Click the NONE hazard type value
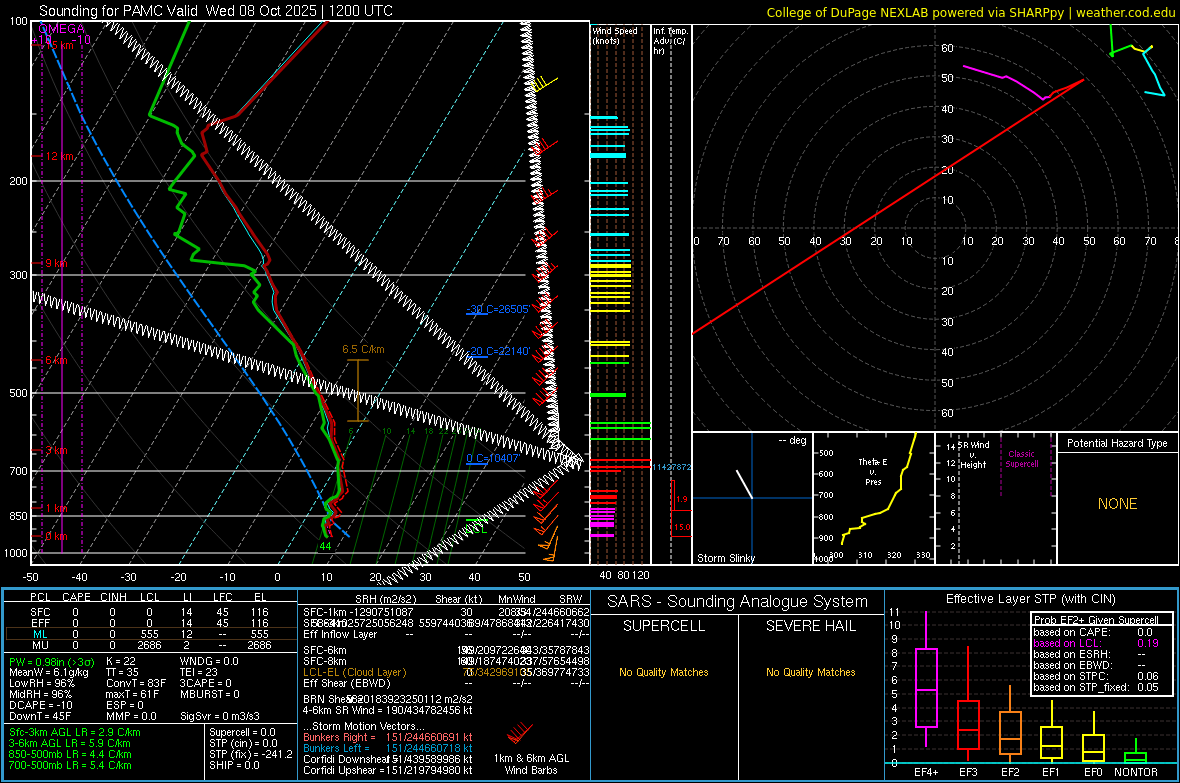The width and height of the screenshot is (1180, 783). pos(1117,504)
